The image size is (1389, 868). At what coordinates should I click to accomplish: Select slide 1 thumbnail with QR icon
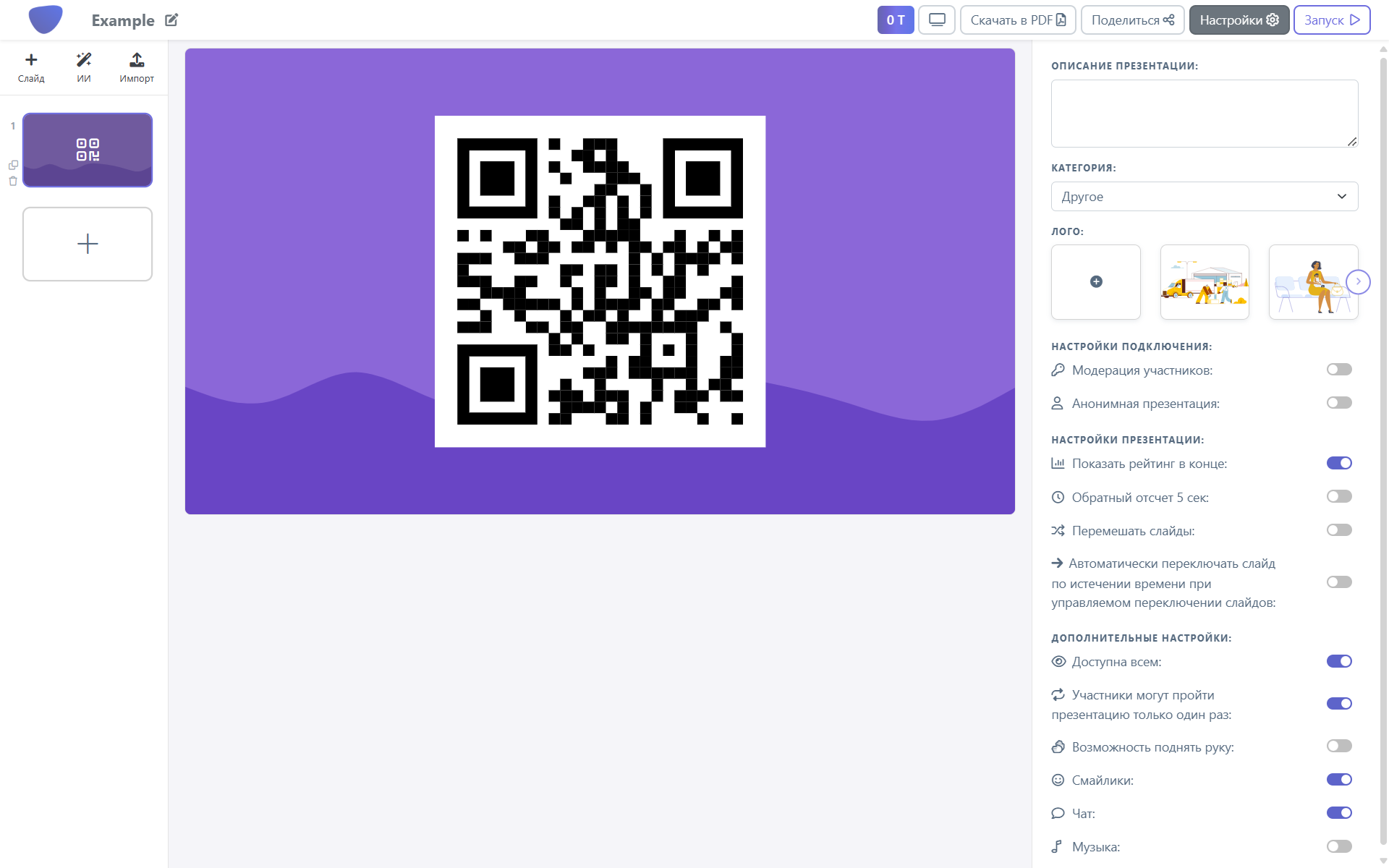(x=88, y=150)
